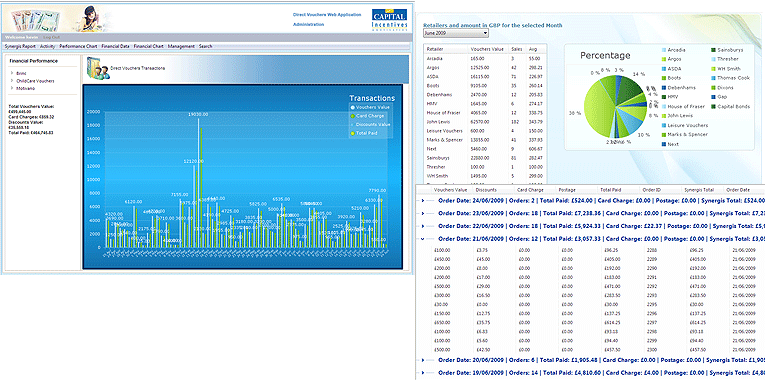Click the Thomas Cook pie legend swatch

(713, 78)
